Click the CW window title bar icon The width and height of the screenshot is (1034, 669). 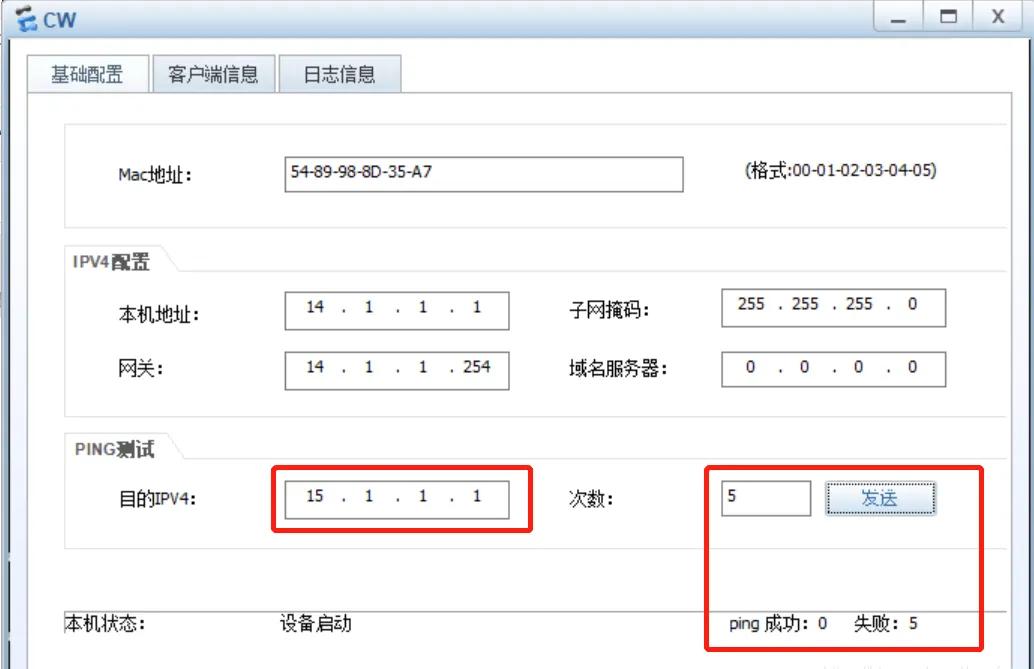coord(25,17)
